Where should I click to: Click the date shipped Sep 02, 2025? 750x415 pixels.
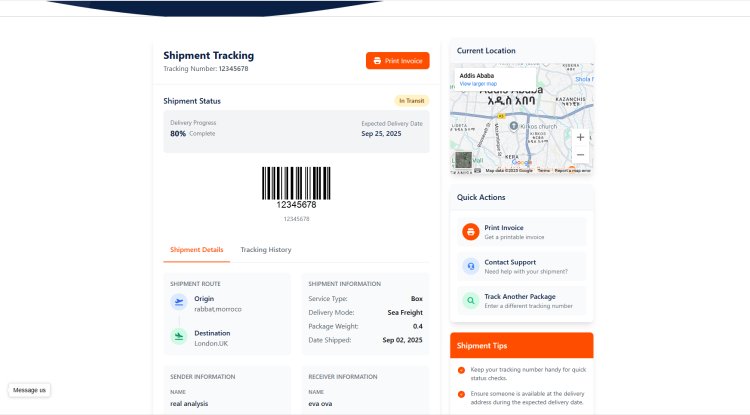pos(402,340)
